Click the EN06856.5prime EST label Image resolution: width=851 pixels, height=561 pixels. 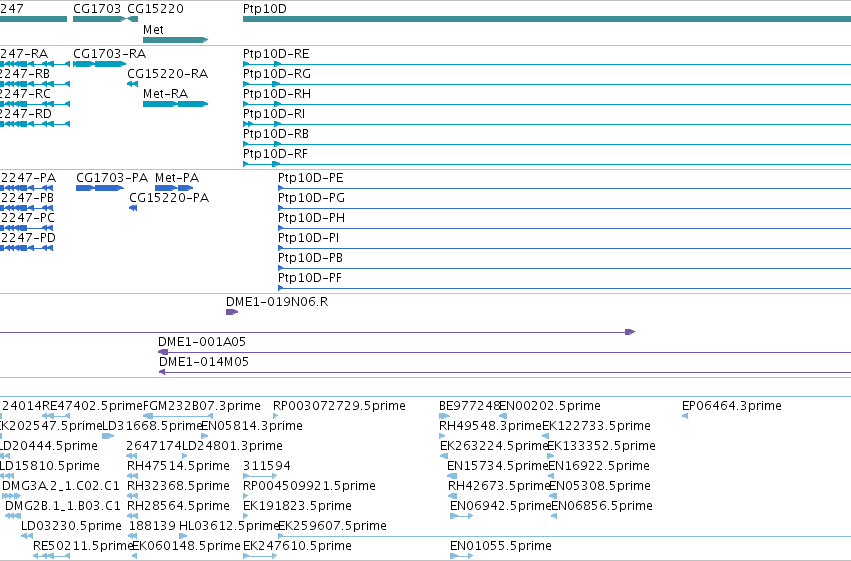pos(602,506)
